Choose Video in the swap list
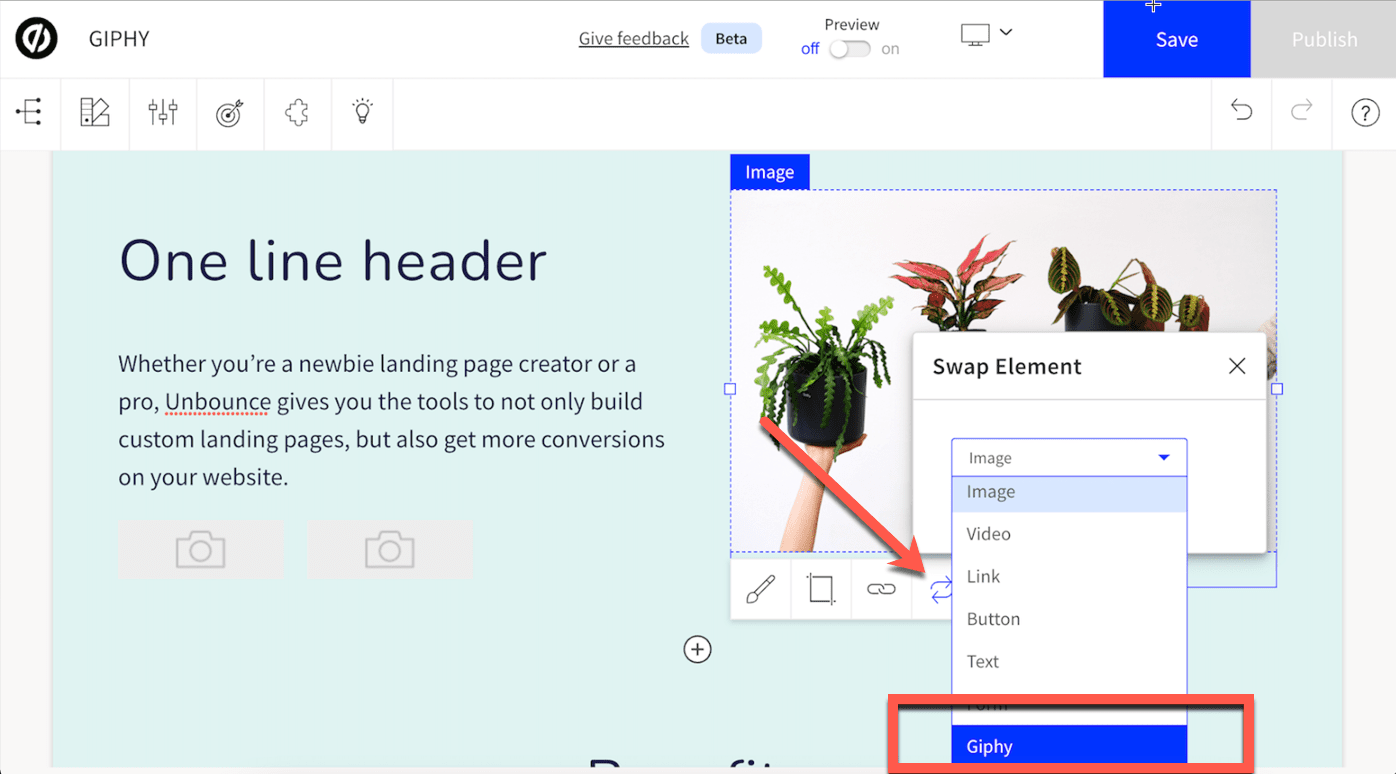Image resolution: width=1396 pixels, height=774 pixels. click(x=1069, y=534)
